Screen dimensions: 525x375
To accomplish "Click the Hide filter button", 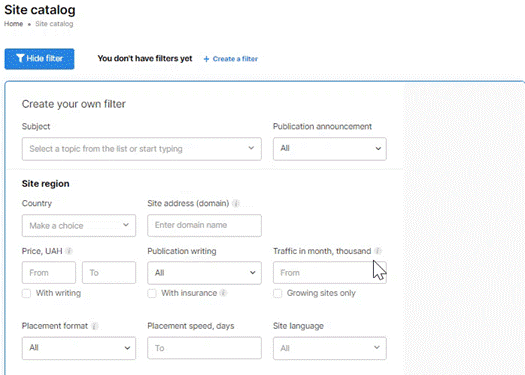I will pos(39,59).
